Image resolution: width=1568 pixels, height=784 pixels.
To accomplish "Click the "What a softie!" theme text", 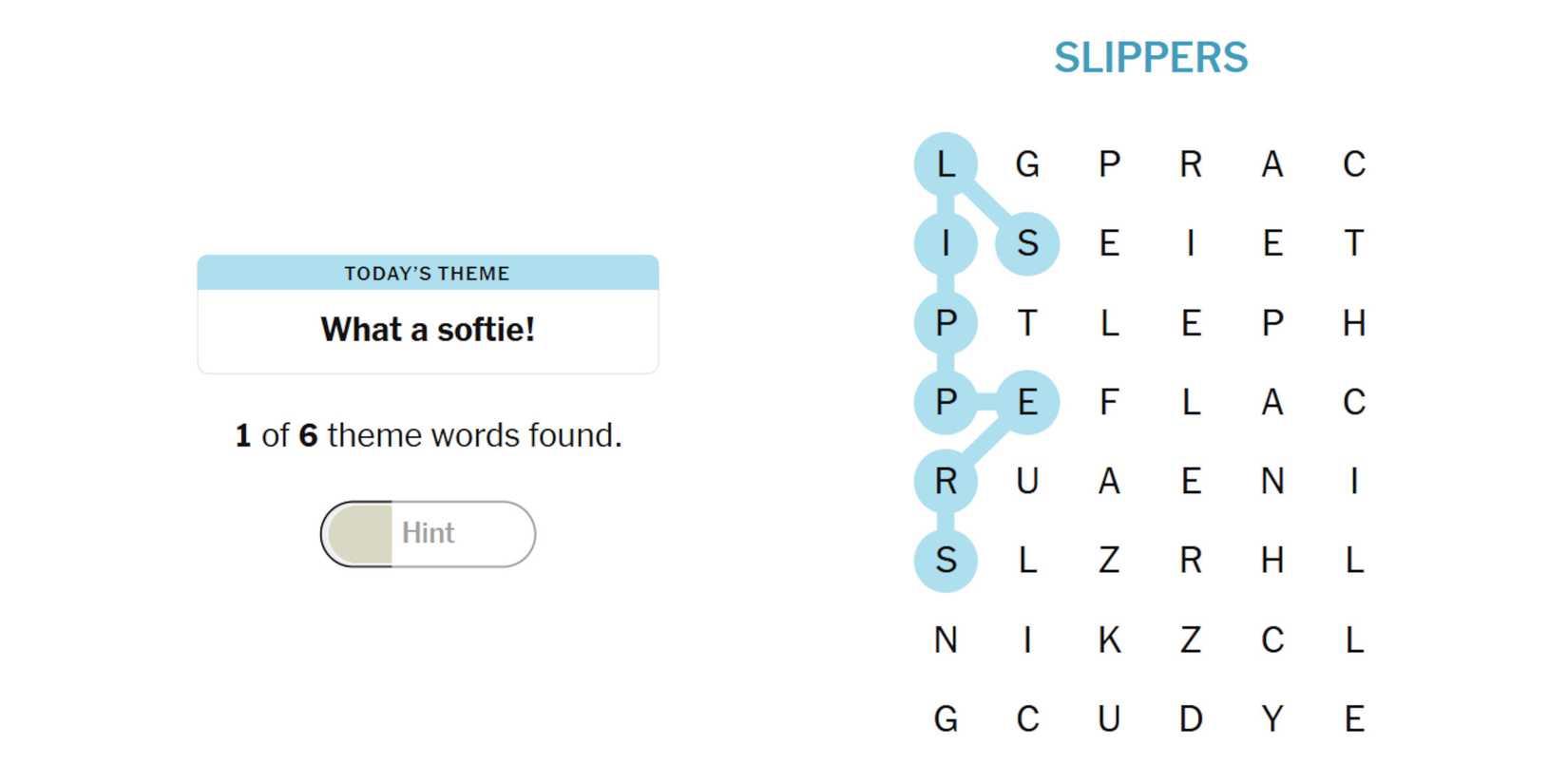I will [428, 330].
